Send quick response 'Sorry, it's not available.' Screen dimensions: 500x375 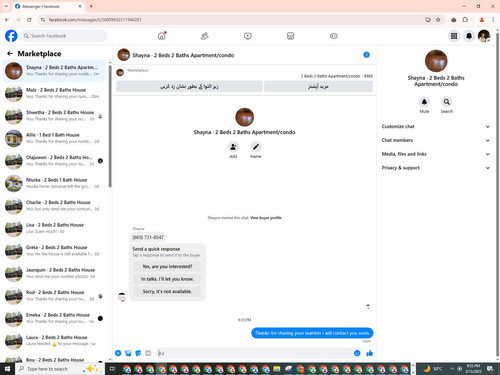(x=167, y=291)
